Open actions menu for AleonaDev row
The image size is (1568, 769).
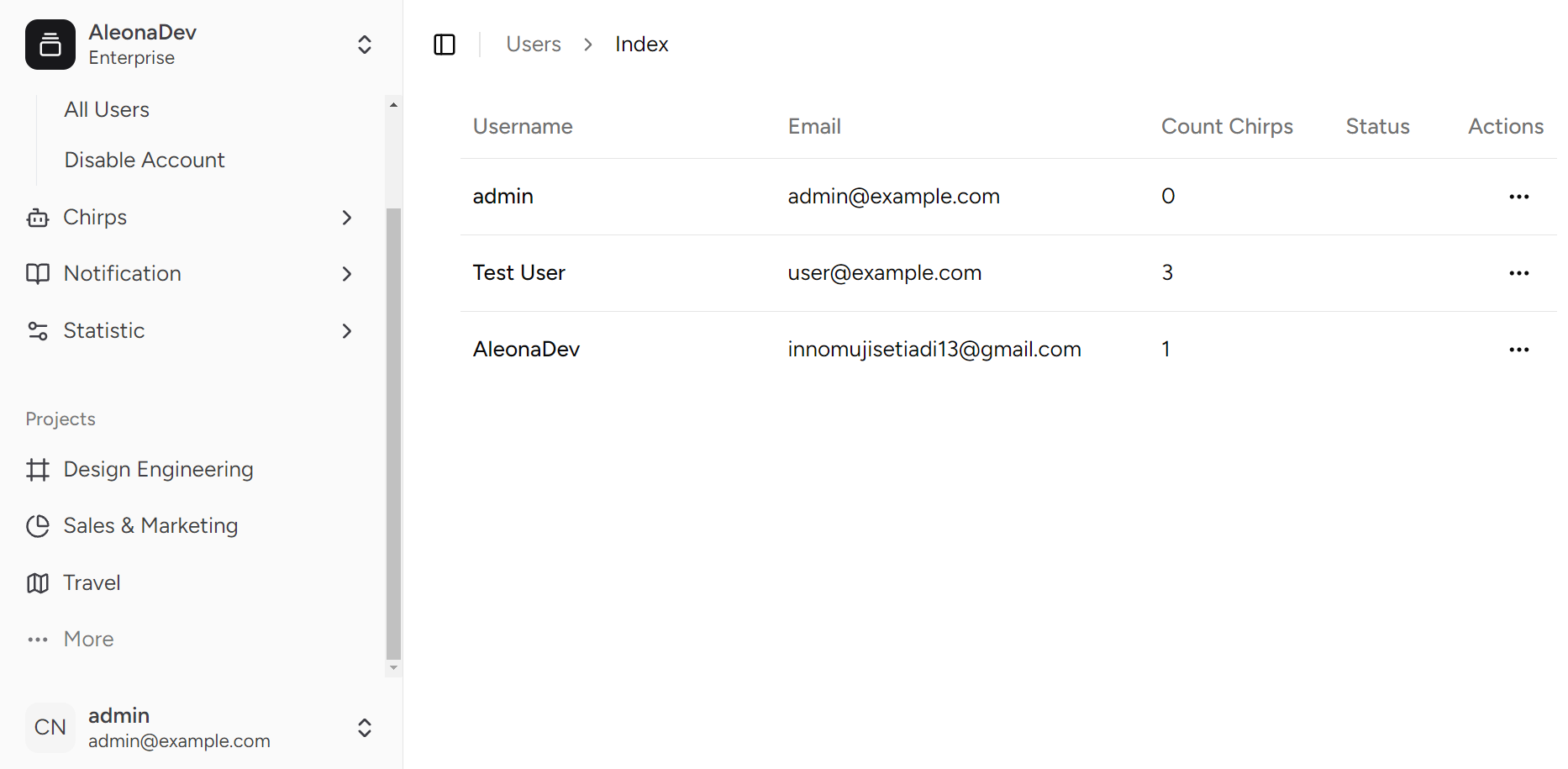pos(1518,350)
